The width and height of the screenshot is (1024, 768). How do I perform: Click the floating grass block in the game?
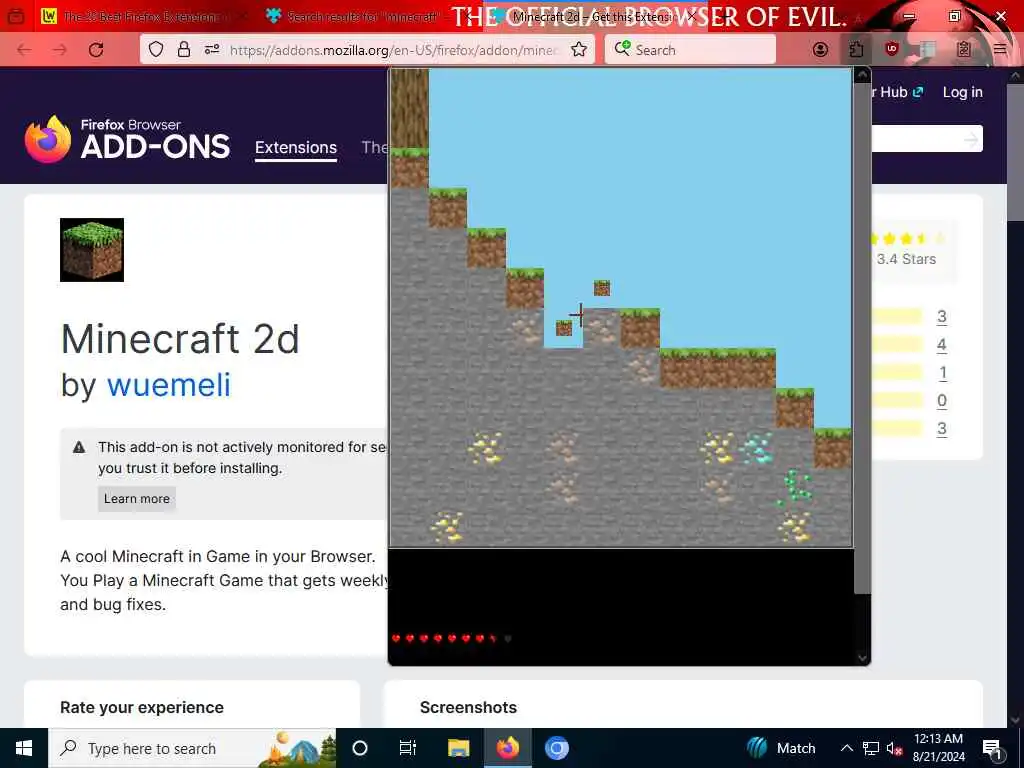[601, 288]
